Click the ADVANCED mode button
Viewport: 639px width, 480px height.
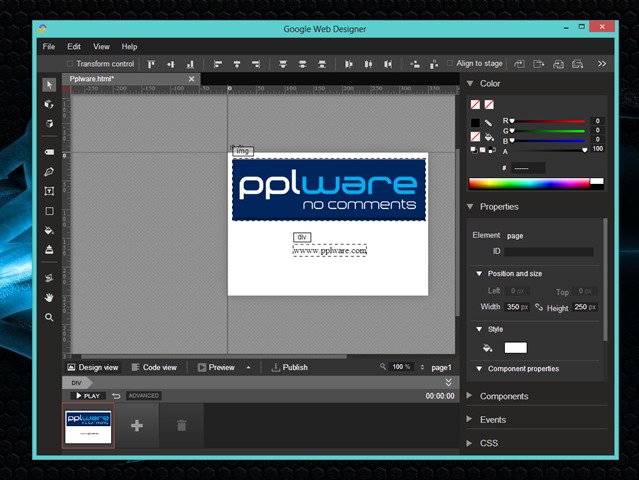tap(143, 396)
